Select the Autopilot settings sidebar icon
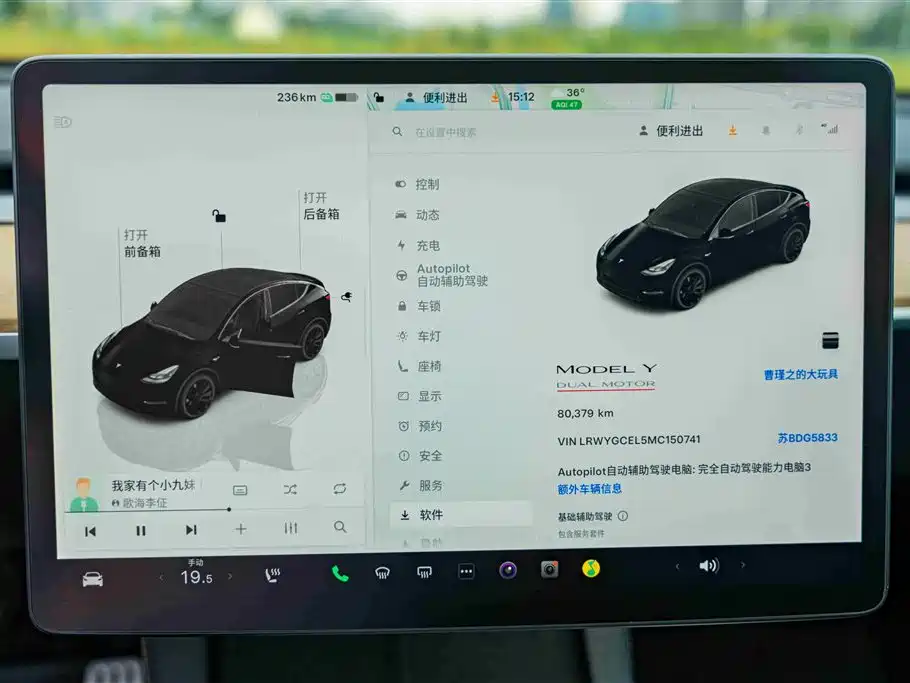 pos(400,274)
